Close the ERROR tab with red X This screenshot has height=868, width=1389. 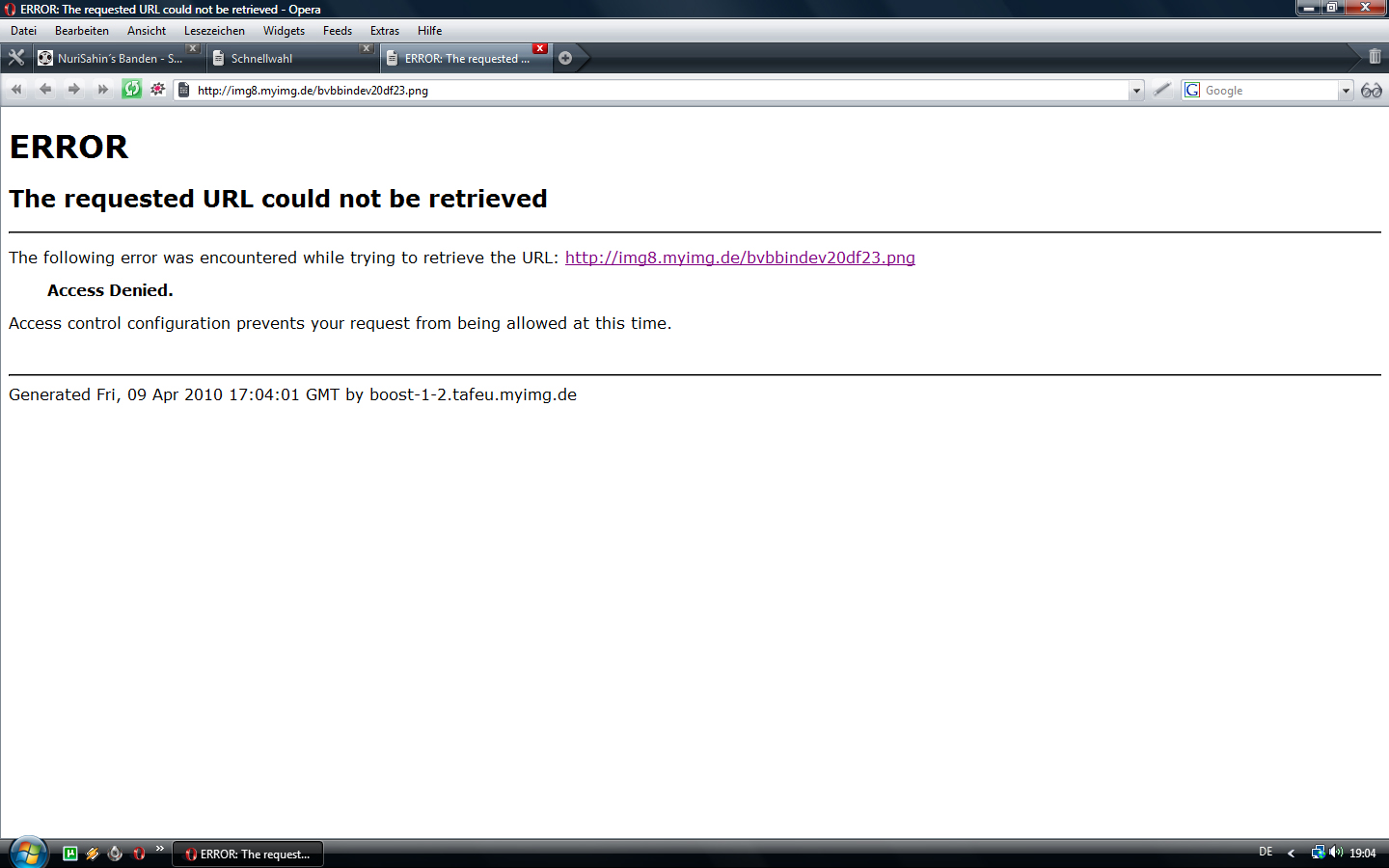[540, 48]
